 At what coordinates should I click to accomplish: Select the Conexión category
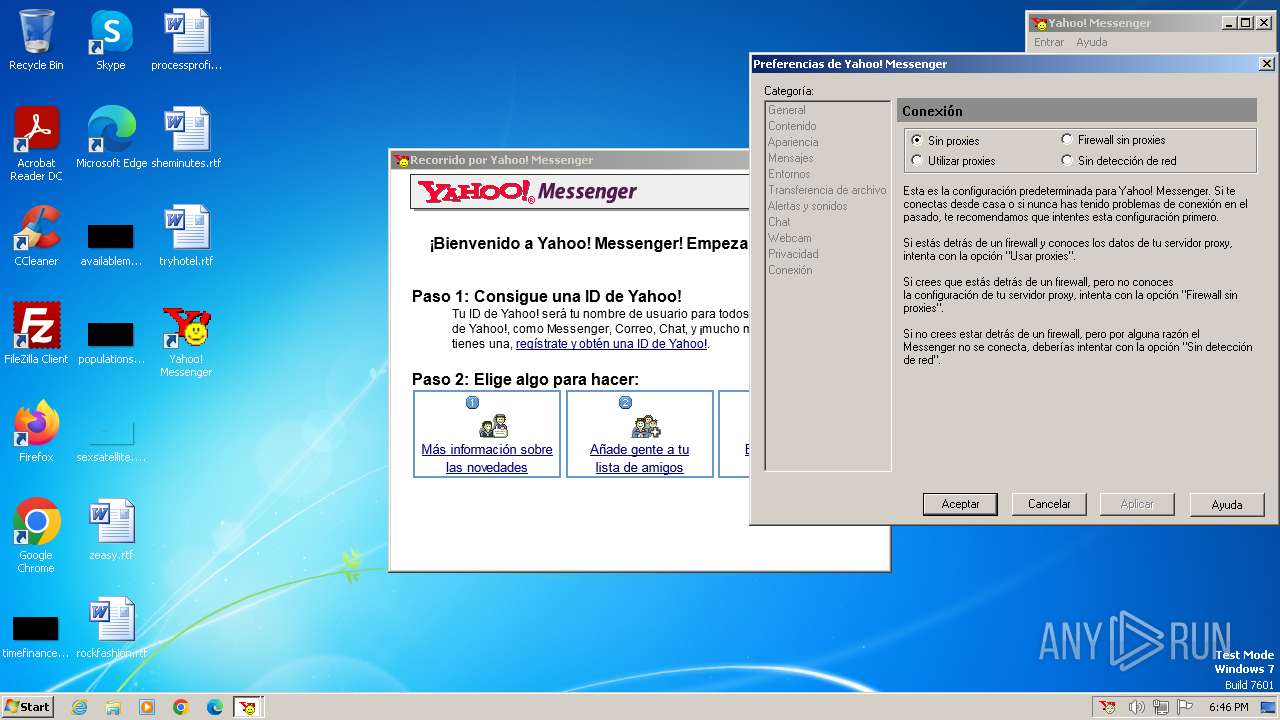pyautogui.click(x=790, y=270)
